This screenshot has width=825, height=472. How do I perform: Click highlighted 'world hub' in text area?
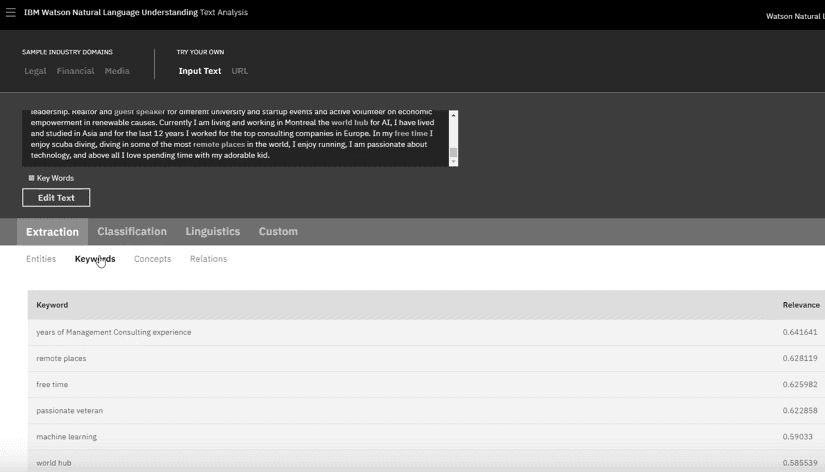coord(349,123)
